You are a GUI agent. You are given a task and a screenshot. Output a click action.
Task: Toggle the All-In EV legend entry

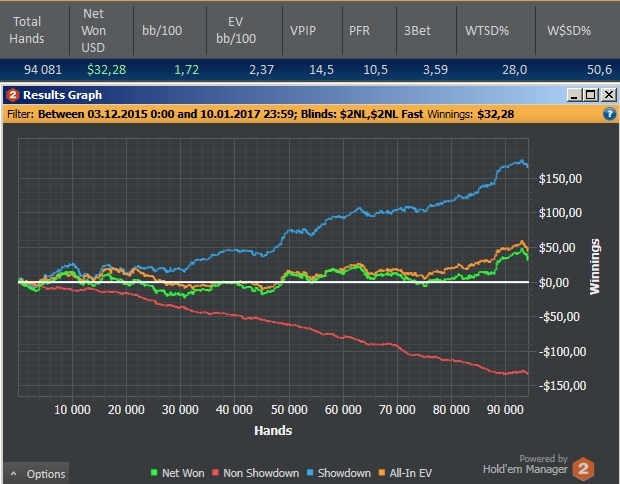pyautogui.click(x=405, y=473)
